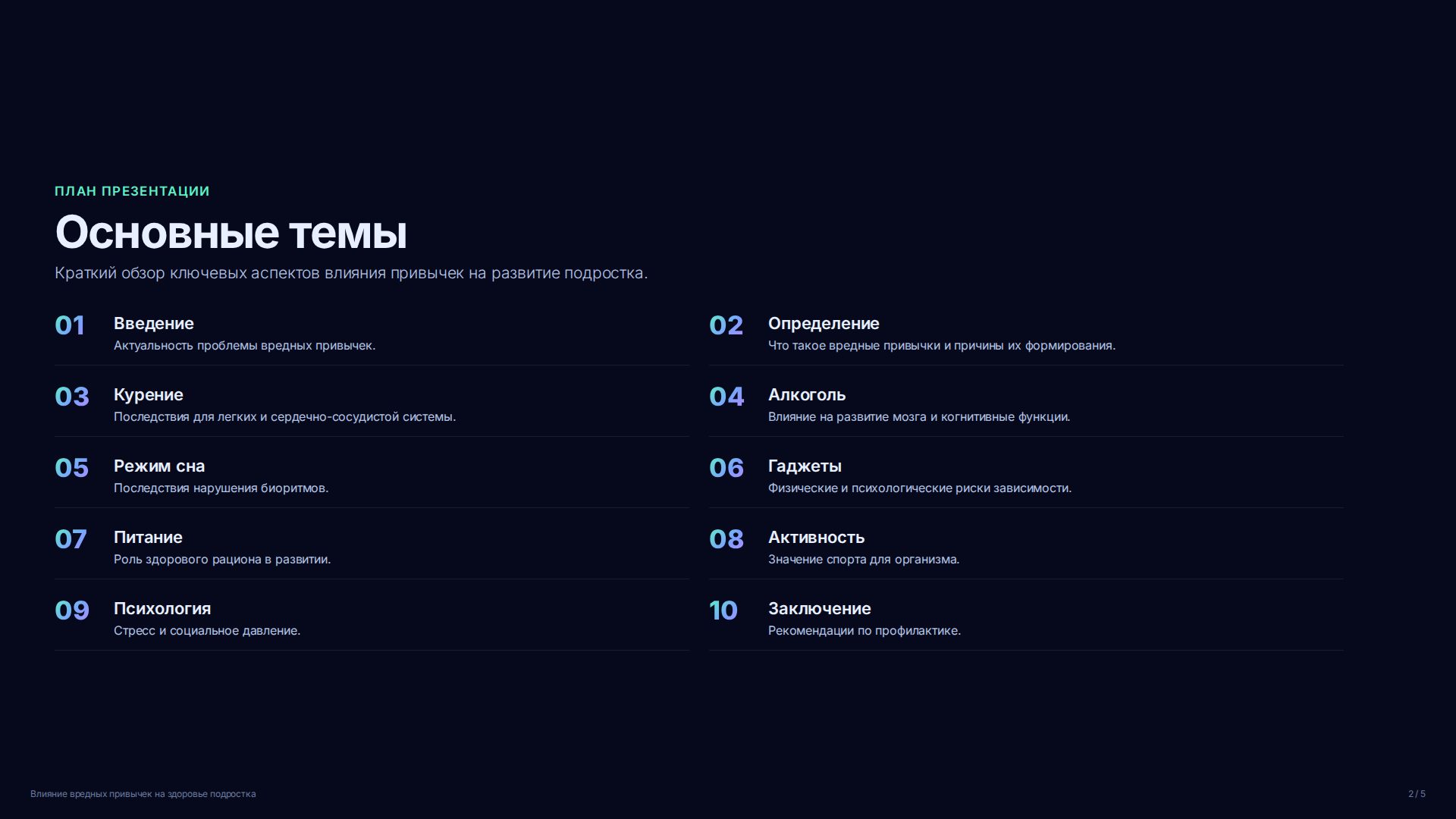Screen dimensions: 1456x819
Task: Click the number 07 marker
Action: (71, 539)
